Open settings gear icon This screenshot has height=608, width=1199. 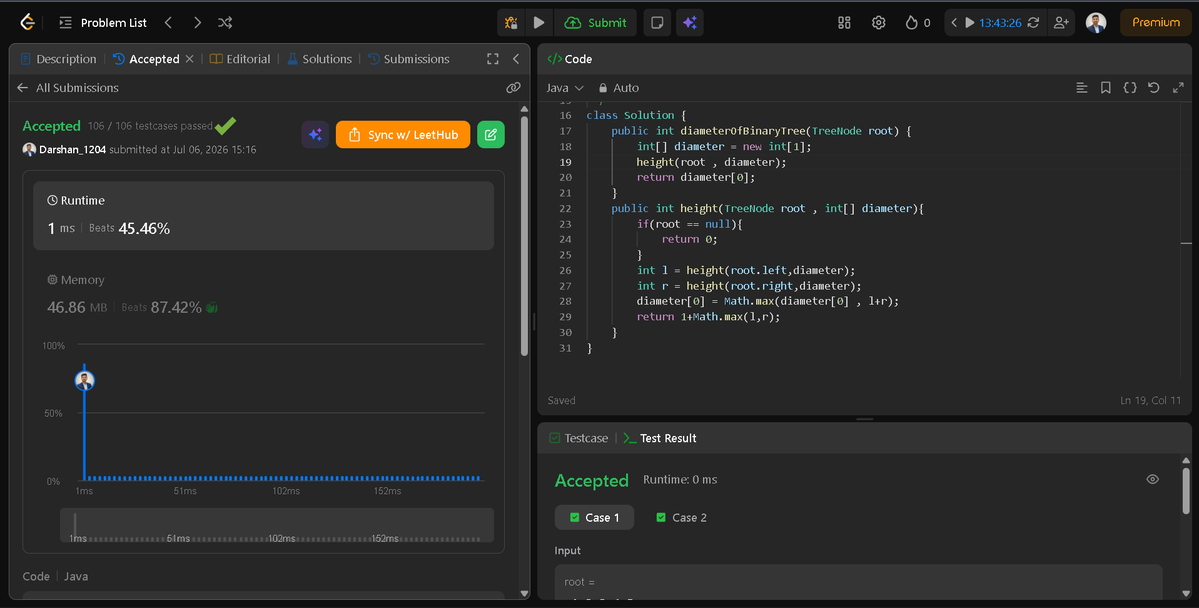pos(879,23)
